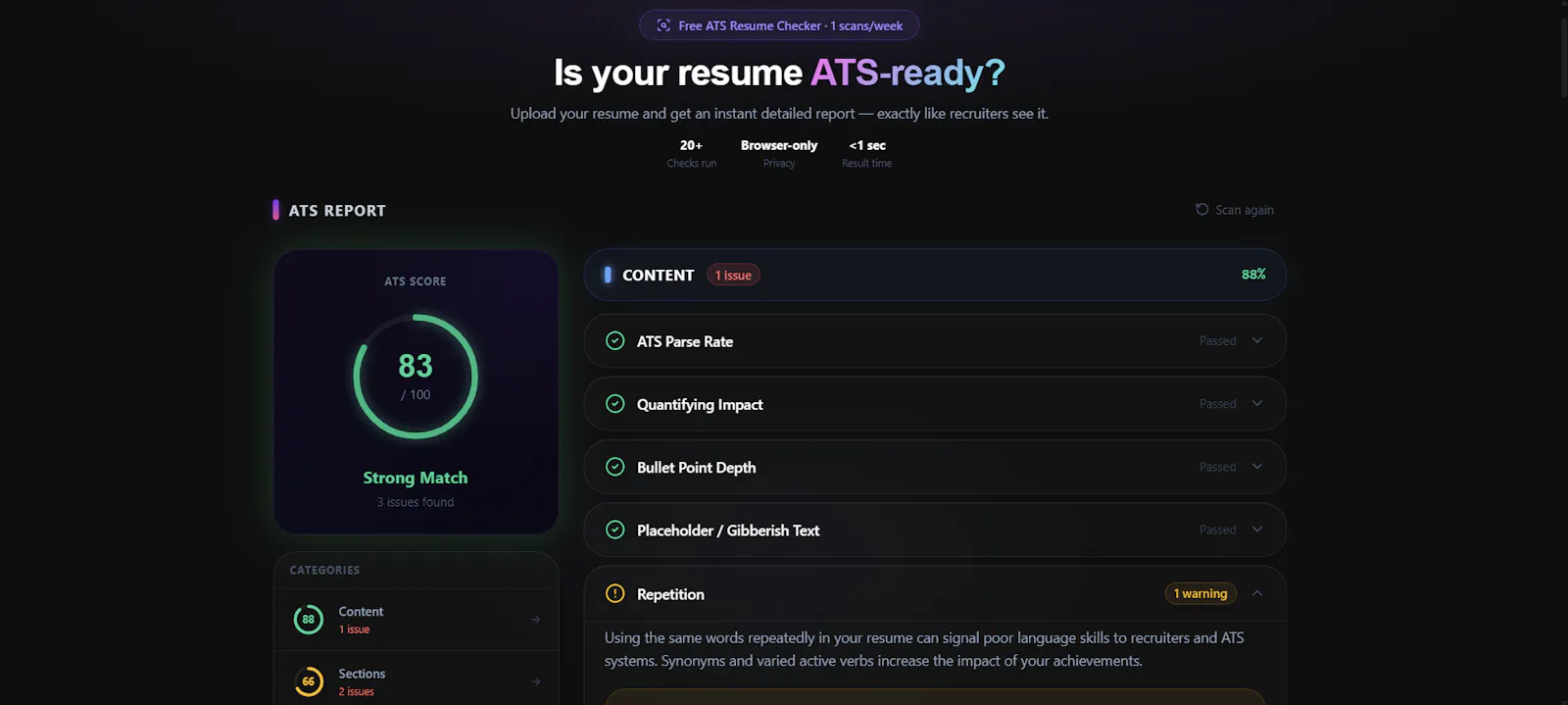The height and width of the screenshot is (705, 1568).
Task: Expand the Bullet Point Depth chevron
Action: (x=1257, y=467)
